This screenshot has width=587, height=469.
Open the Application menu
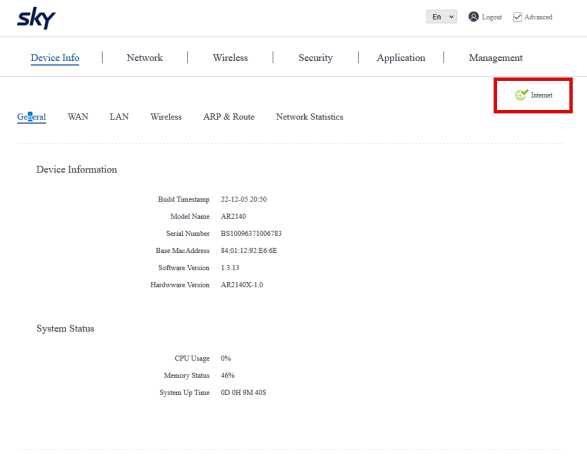pos(401,58)
